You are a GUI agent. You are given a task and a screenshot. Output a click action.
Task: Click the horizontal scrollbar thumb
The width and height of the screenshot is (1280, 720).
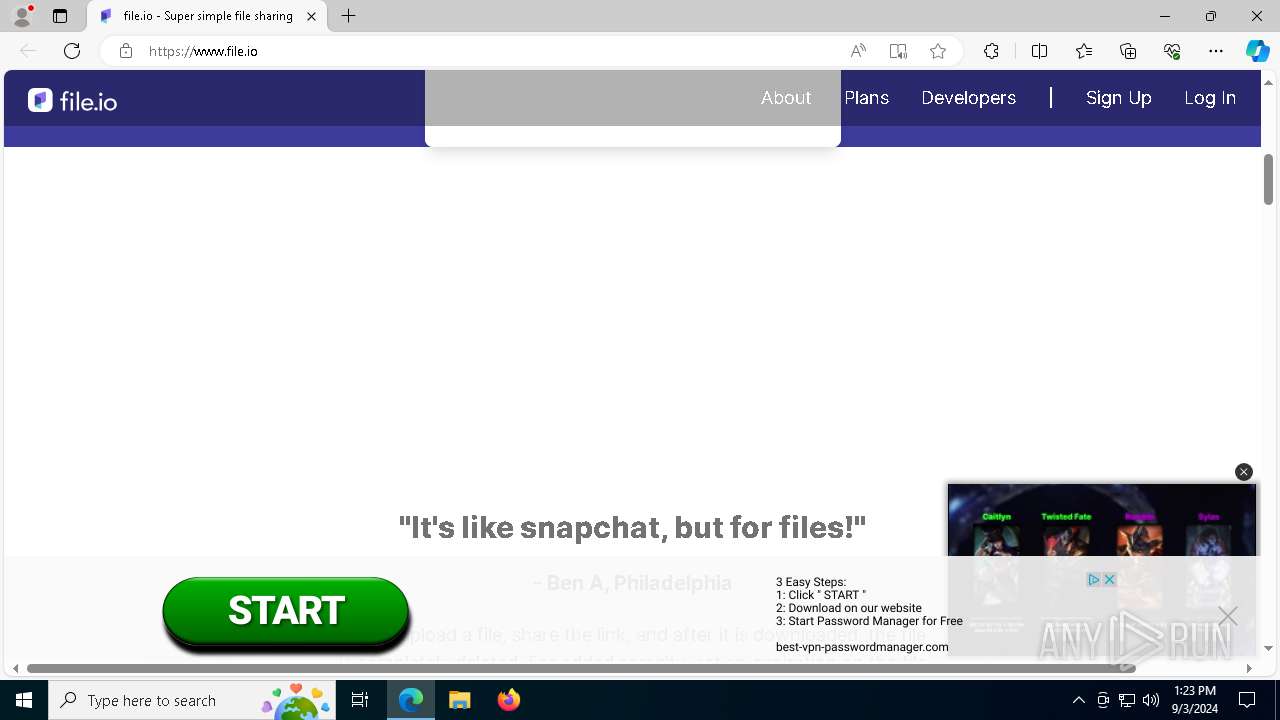tap(581, 668)
